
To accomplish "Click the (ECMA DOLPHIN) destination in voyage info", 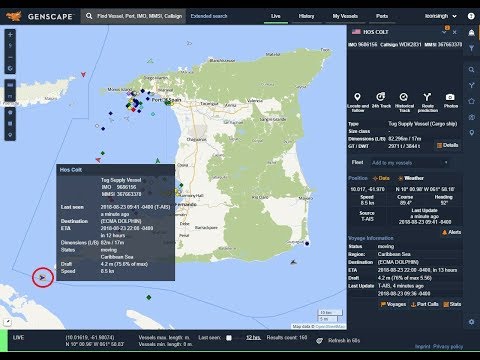I will pos(398,262).
